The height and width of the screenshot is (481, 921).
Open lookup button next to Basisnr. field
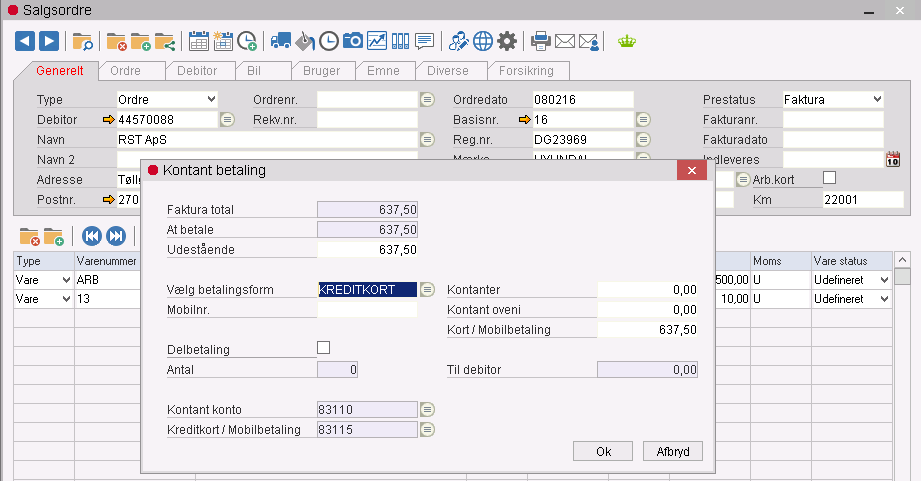644,119
